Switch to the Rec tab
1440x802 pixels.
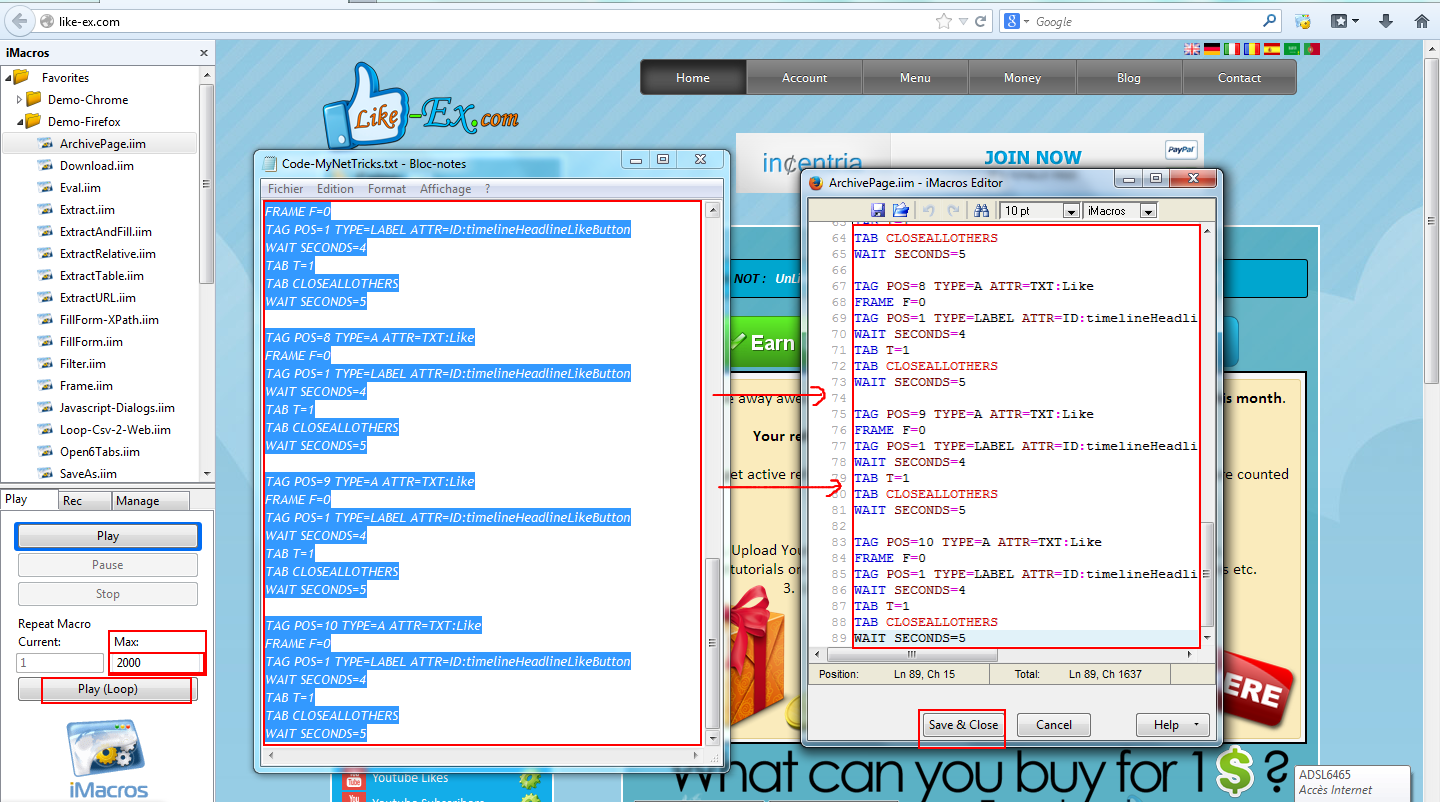72,501
